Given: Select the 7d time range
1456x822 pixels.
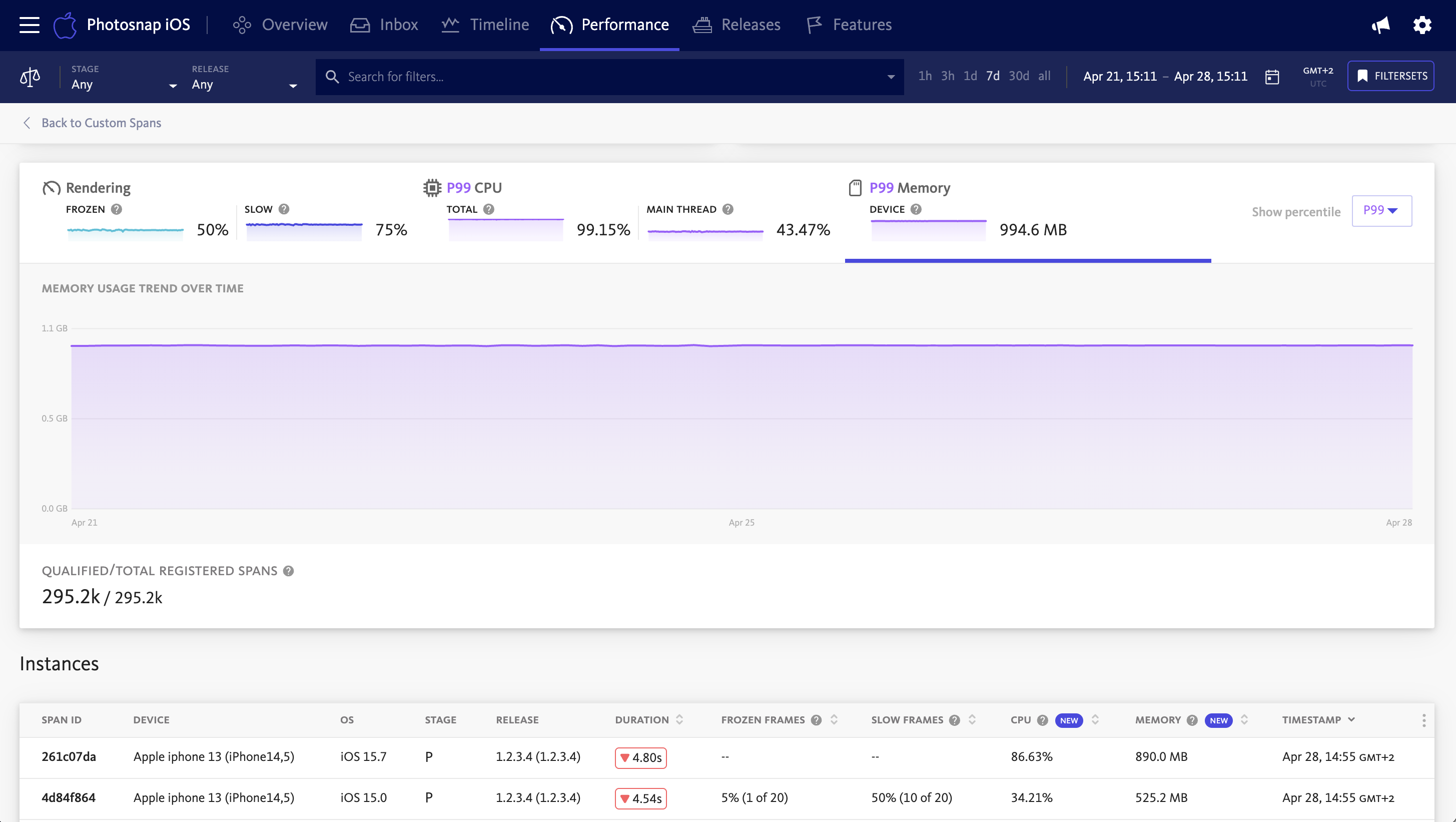Looking at the screenshot, I should pyautogui.click(x=993, y=76).
